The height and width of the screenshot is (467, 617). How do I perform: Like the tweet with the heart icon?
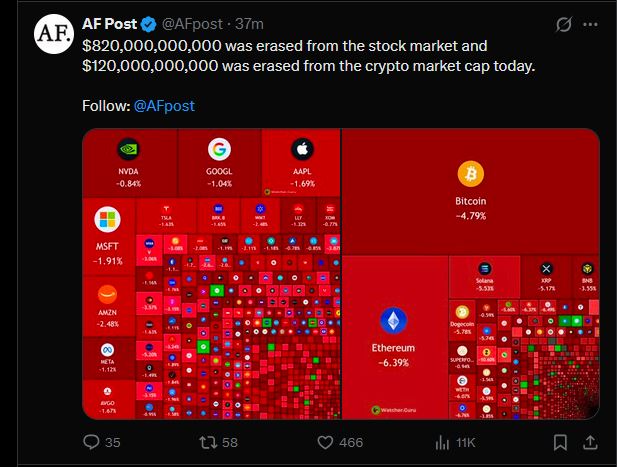326,441
